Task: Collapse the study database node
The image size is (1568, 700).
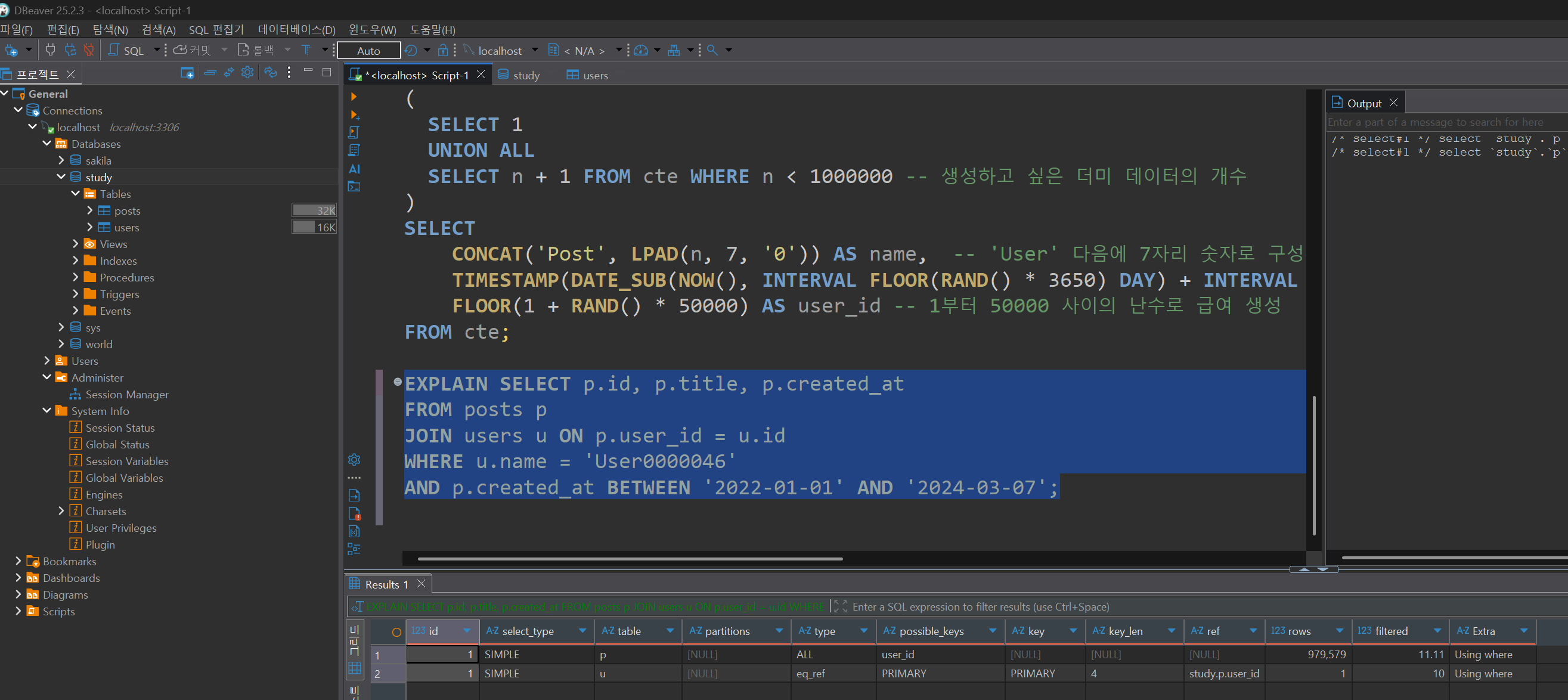Action: coord(61,176)
